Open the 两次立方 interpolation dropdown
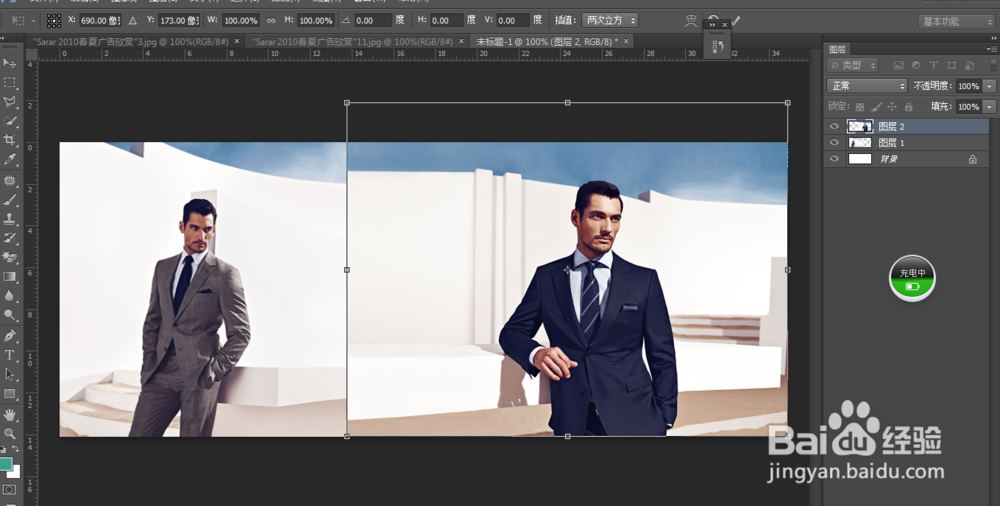The height and width of the screenshot is (506, 1000). click(x=610, y=20)
